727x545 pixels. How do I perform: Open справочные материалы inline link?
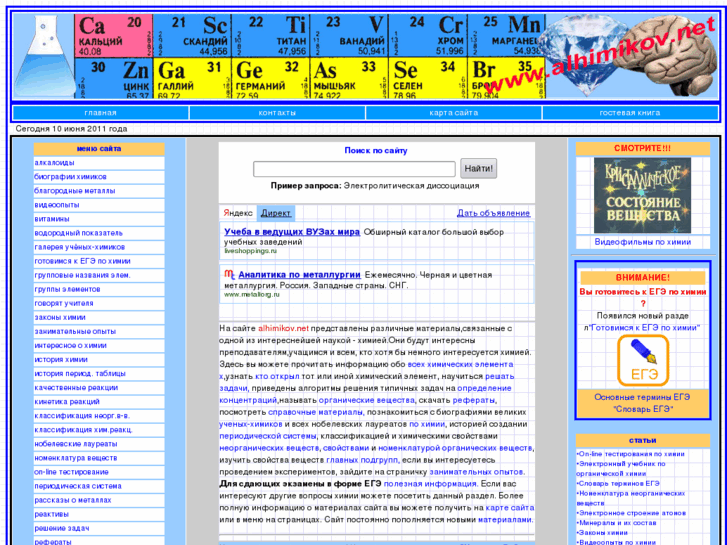[315, 412]
